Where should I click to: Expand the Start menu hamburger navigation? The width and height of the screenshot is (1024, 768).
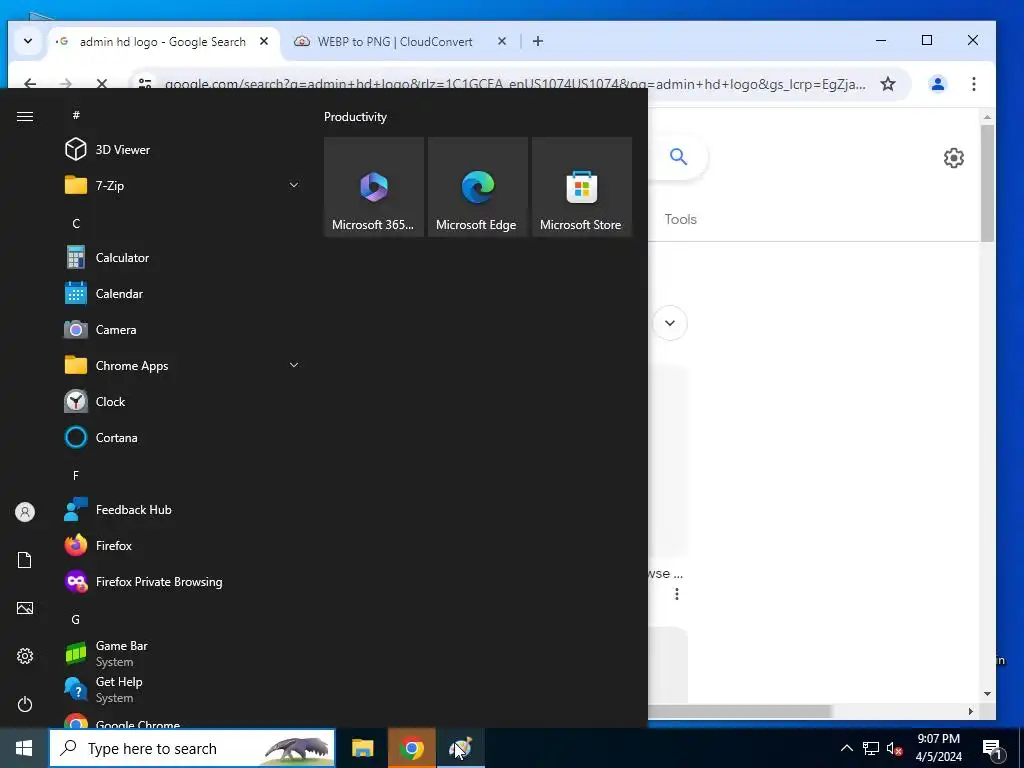tap(25, 116)
